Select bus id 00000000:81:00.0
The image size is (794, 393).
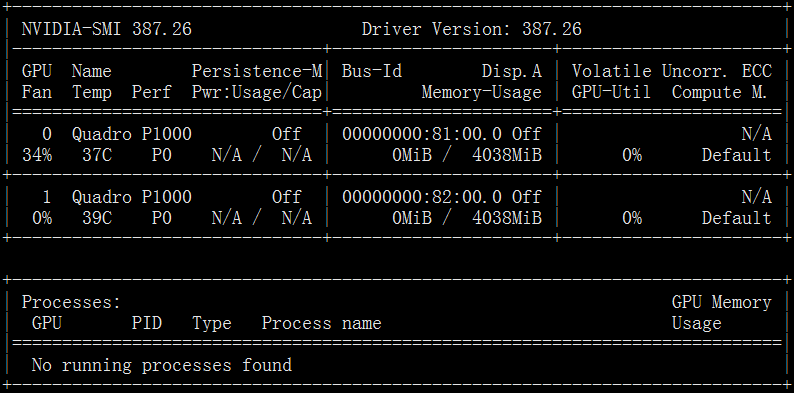pyautogui.click(x=422, y=134)
